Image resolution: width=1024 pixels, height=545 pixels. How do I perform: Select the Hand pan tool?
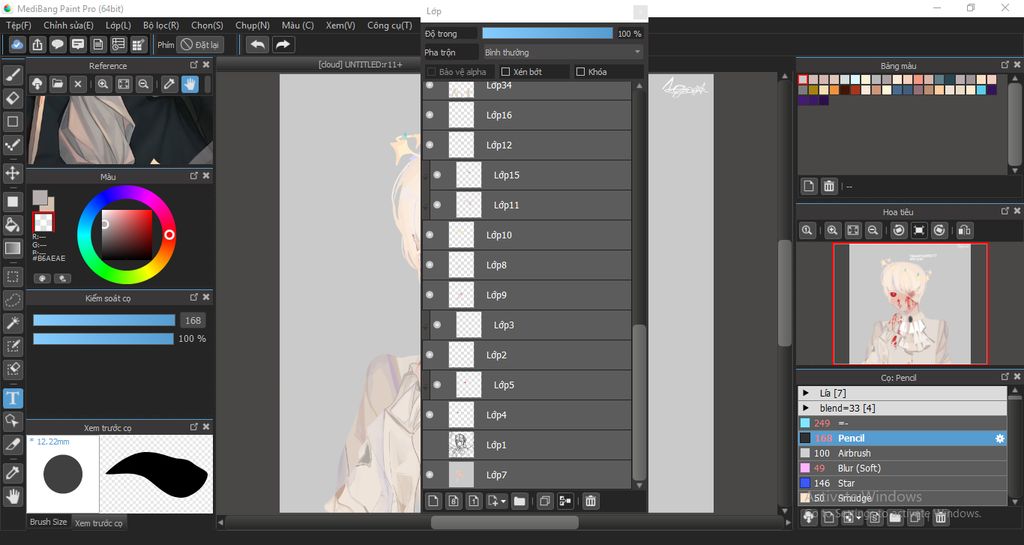12,497
